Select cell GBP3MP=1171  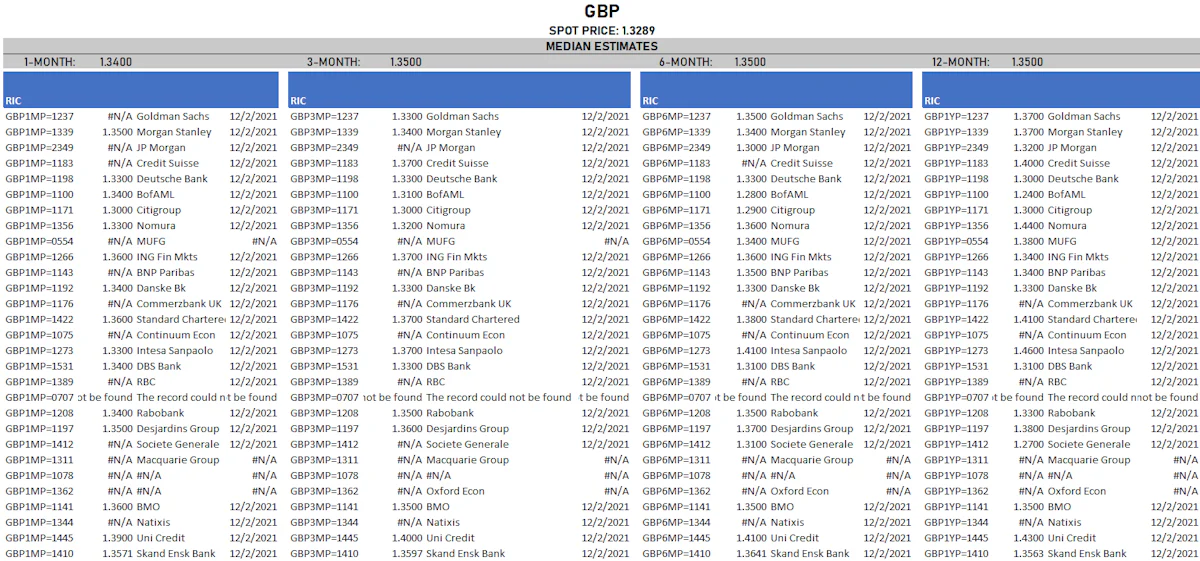pyautogui.click(x=324, y=210)
